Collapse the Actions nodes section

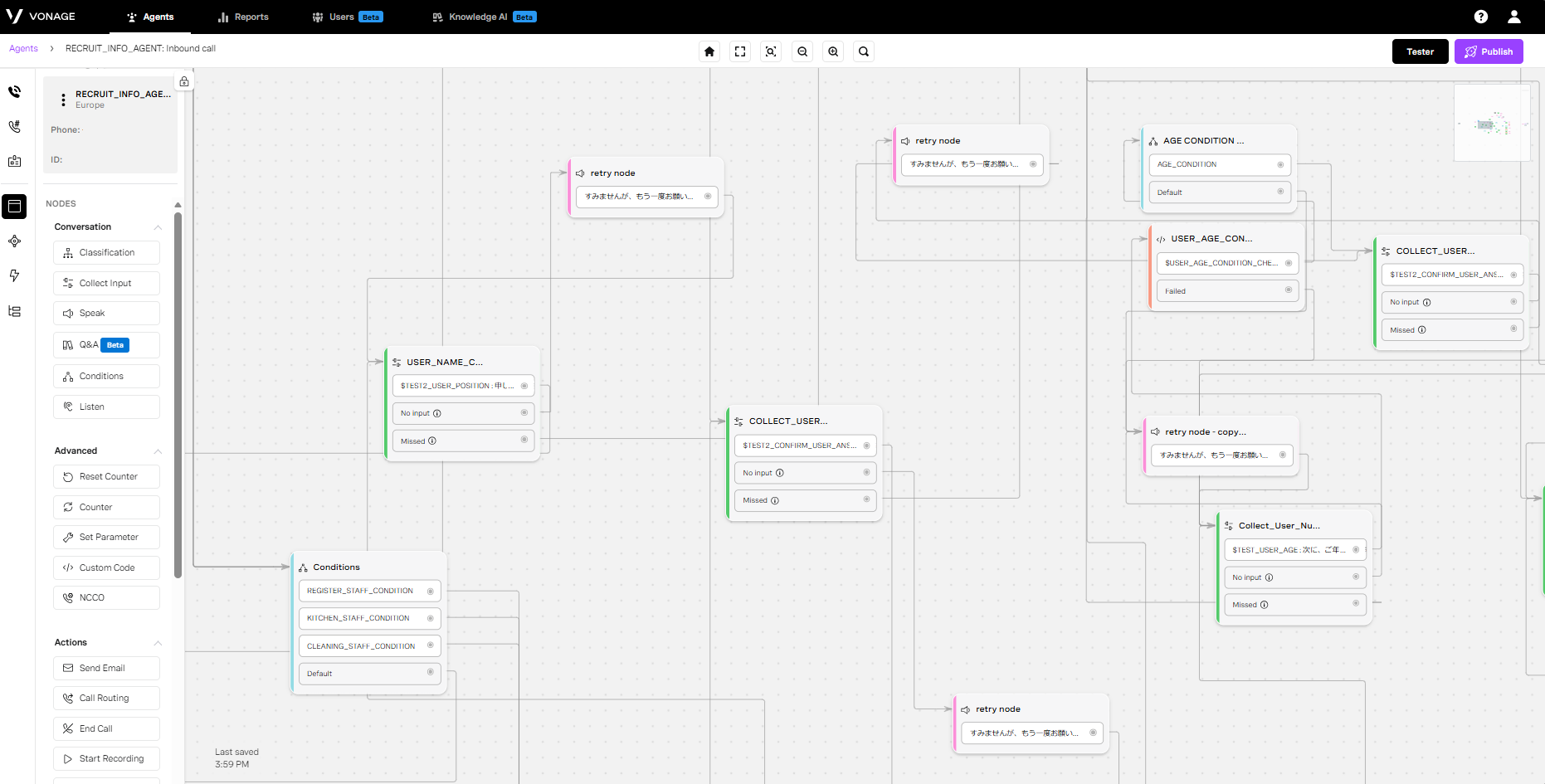click(158, 643)
